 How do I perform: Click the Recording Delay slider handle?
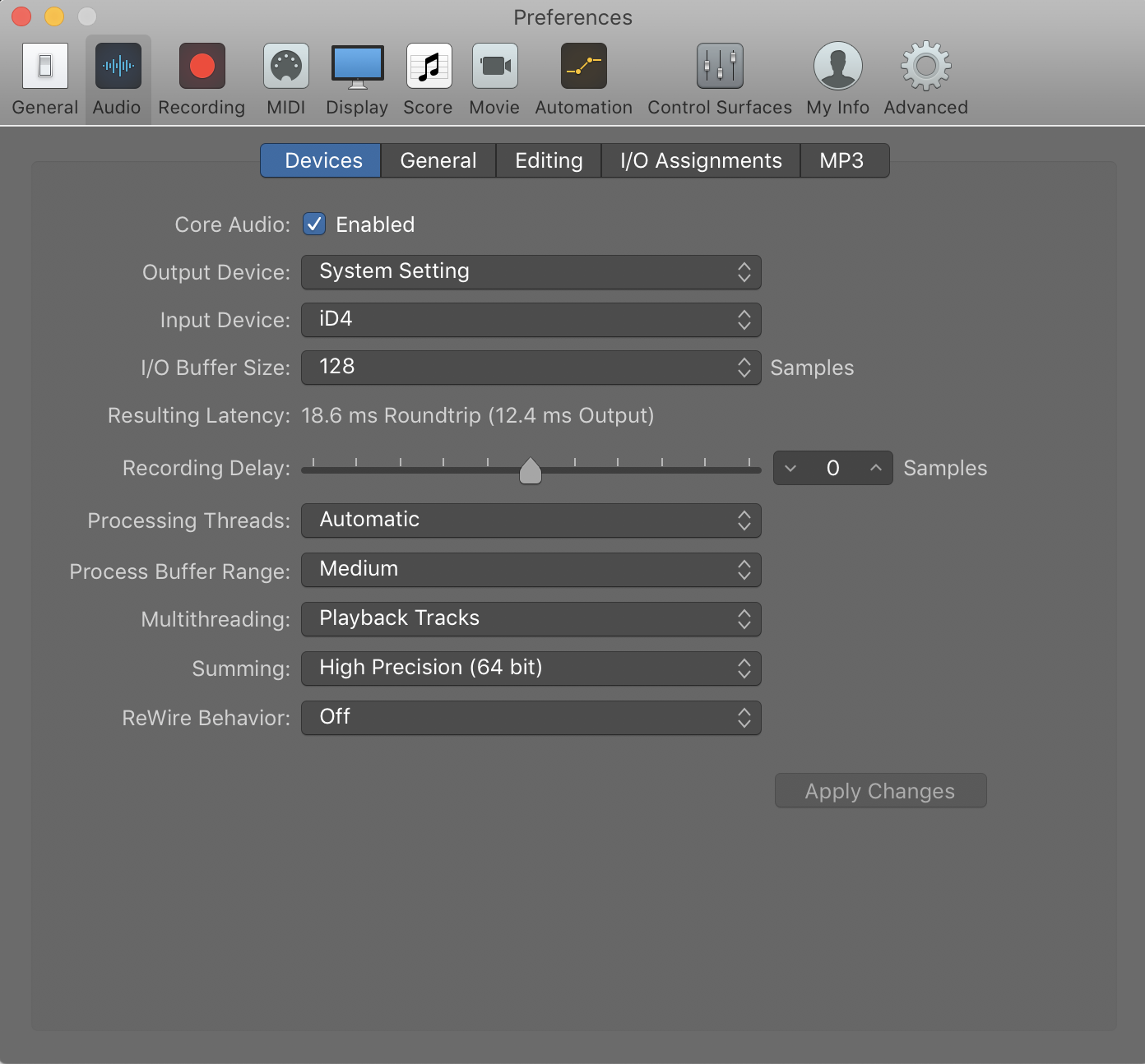[531, 470]
